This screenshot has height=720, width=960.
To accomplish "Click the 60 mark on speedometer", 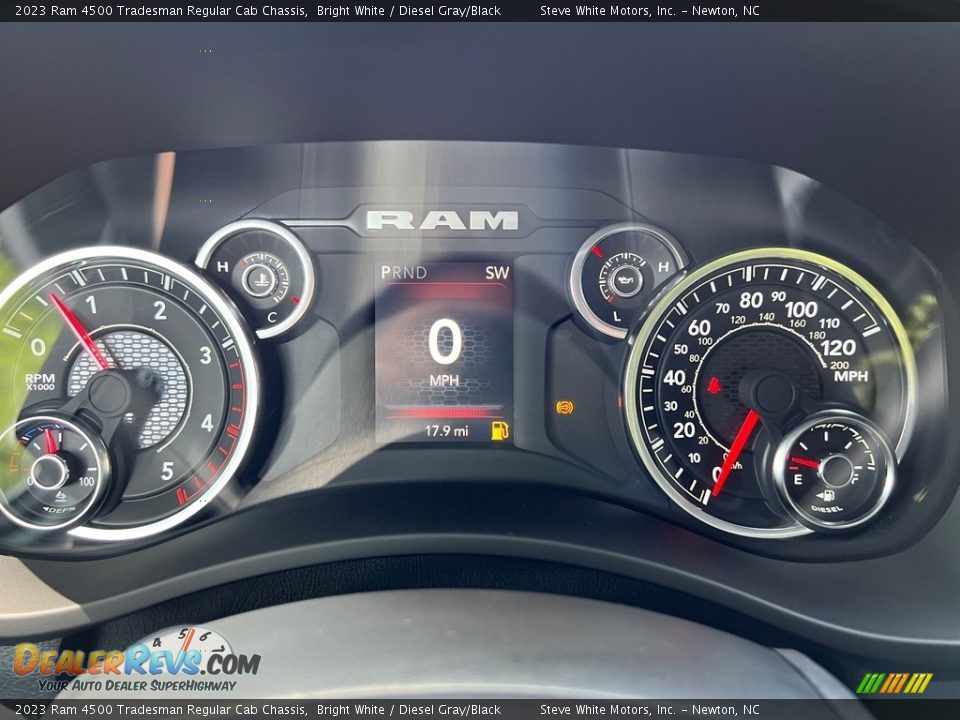I will pos(699,328).
